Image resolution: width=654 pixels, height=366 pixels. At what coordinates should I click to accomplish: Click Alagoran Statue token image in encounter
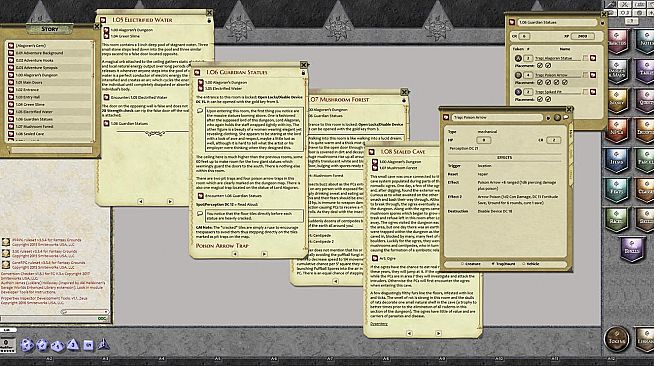click(x=518, y=58)
